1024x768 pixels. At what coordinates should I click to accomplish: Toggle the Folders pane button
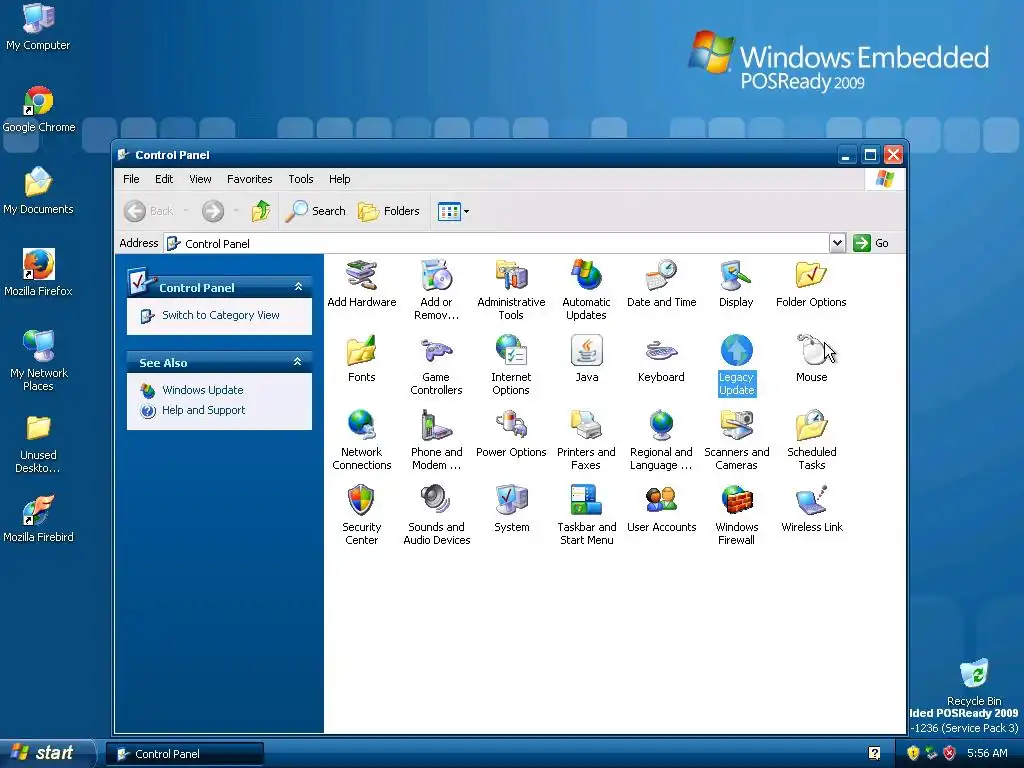[x=389, y=211]
